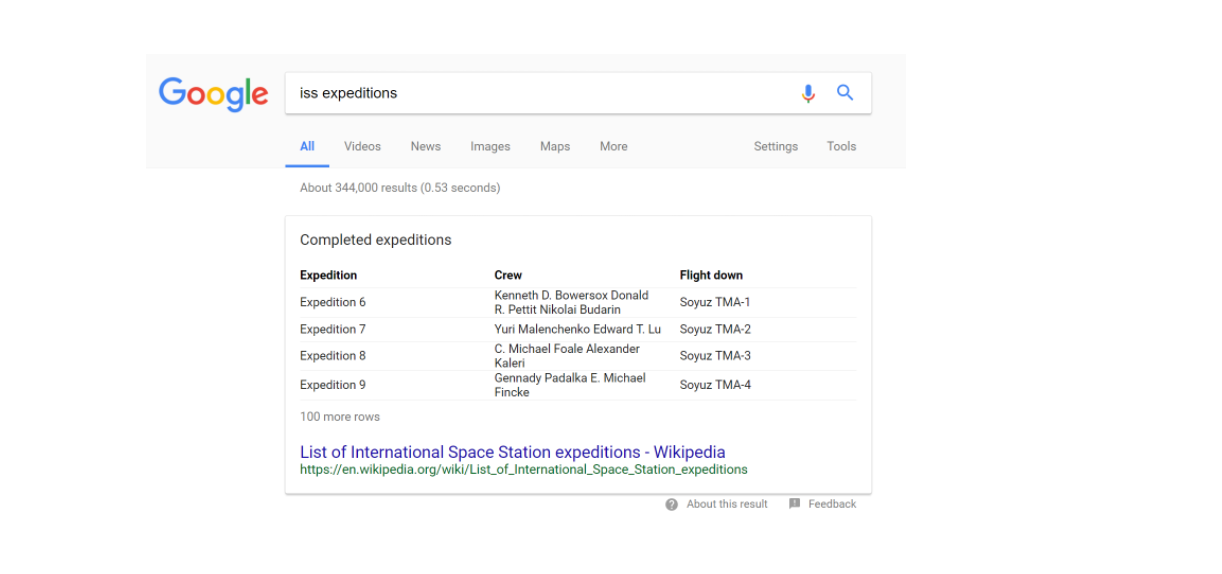Click the Expedition column header
This screenshot has width=1222, height=574.
tap(328, 275)
